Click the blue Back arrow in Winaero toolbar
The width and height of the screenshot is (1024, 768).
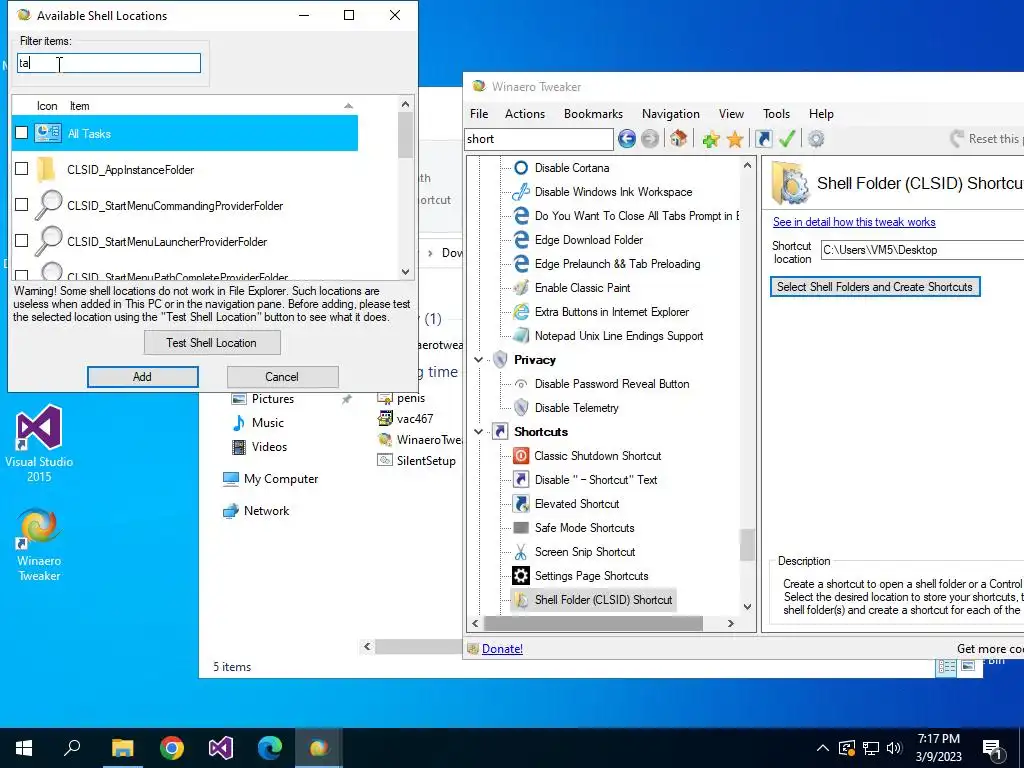[x=626, y=138]
